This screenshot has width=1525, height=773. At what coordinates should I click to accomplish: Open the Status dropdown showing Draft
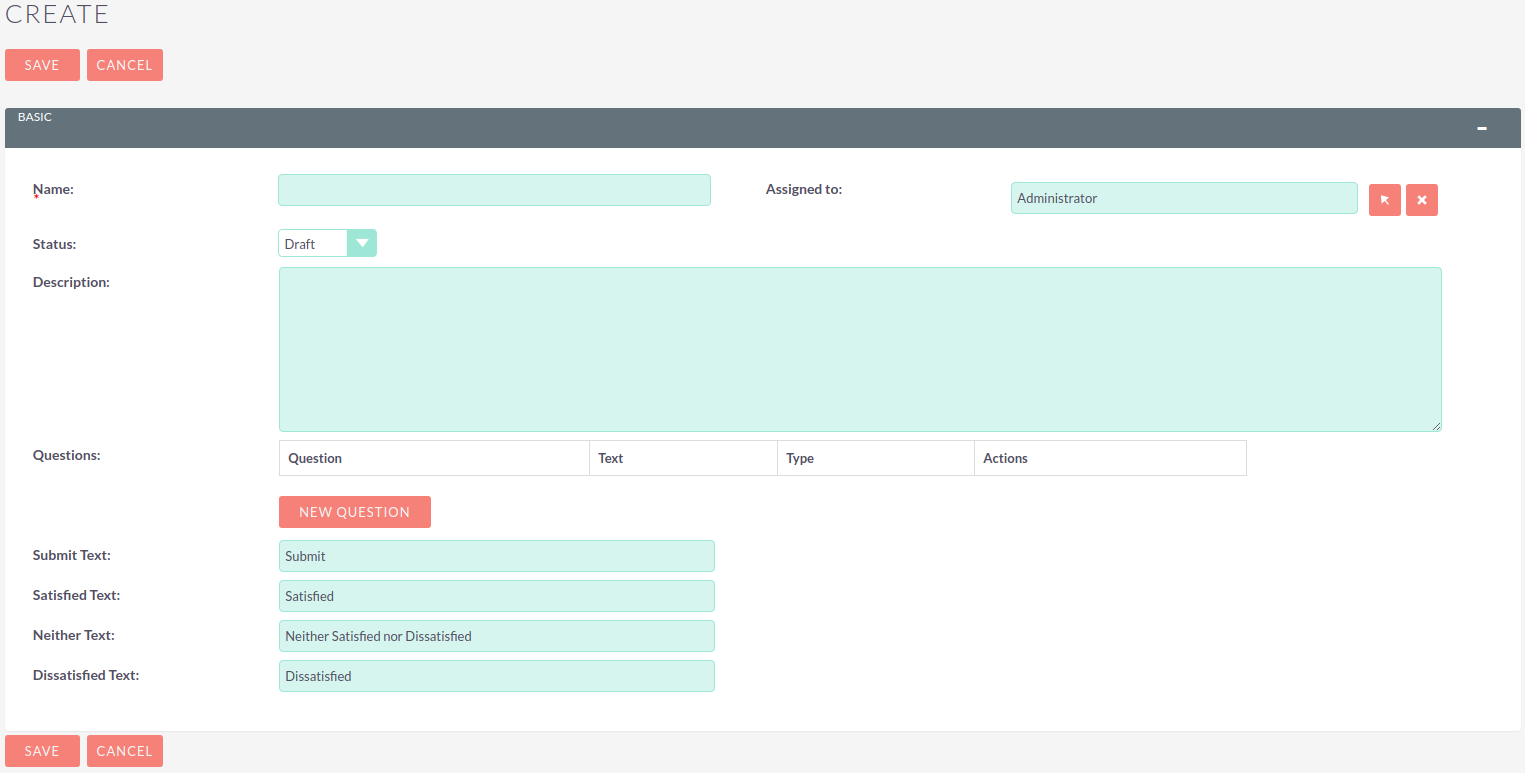pos(362,242)
